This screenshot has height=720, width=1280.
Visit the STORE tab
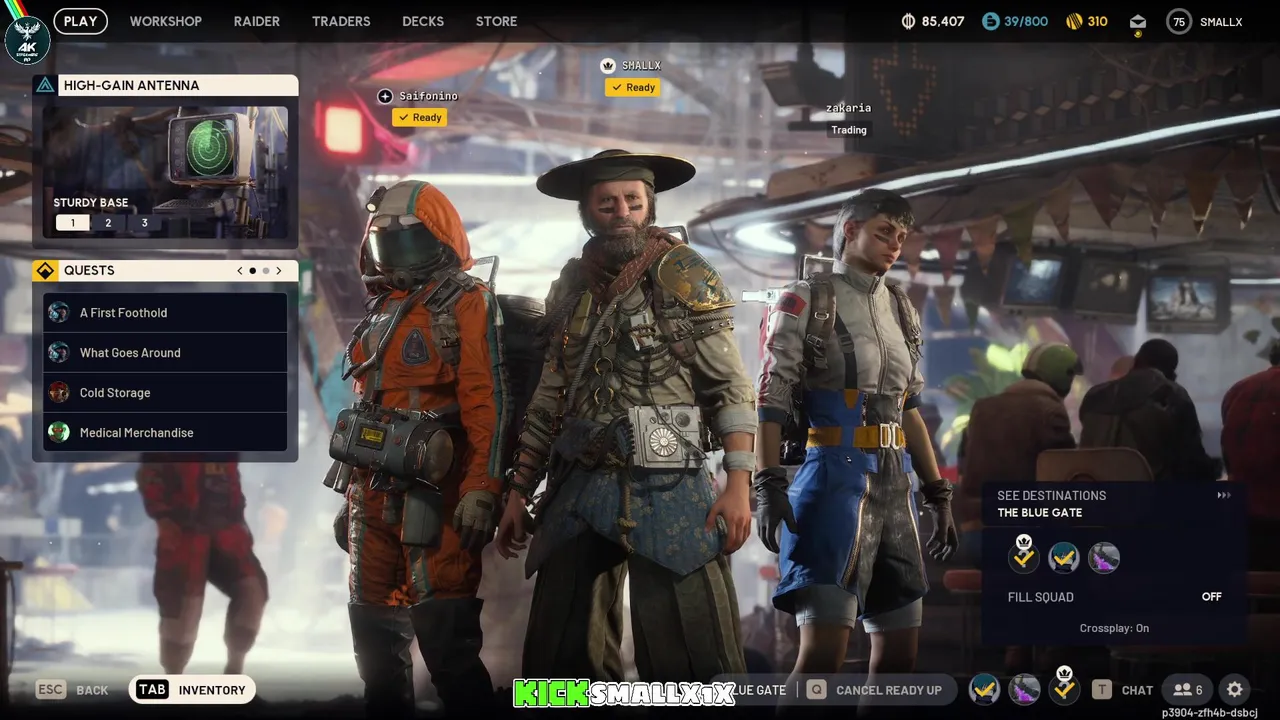497,21
